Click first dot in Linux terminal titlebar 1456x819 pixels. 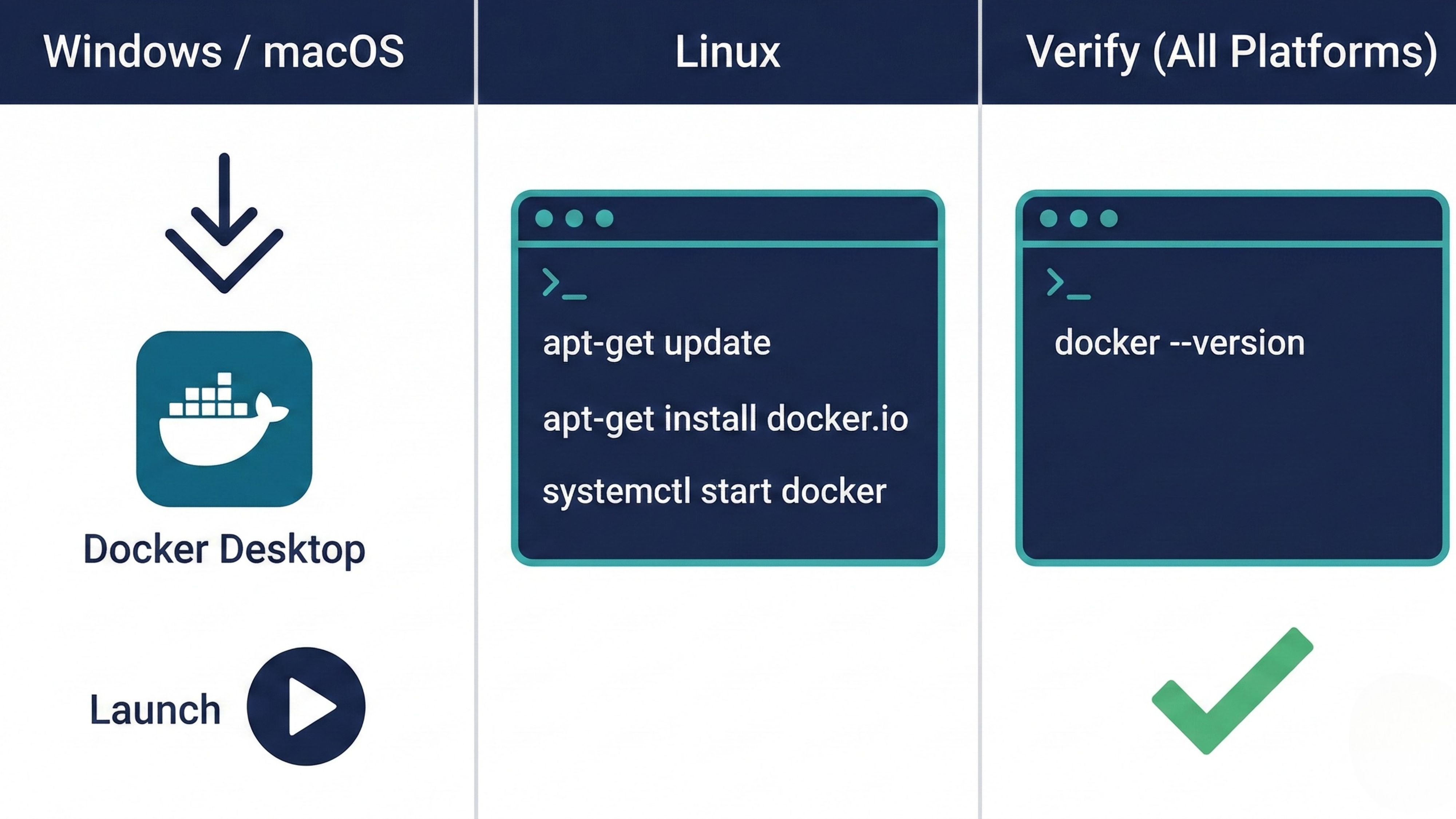coord(544,218)
